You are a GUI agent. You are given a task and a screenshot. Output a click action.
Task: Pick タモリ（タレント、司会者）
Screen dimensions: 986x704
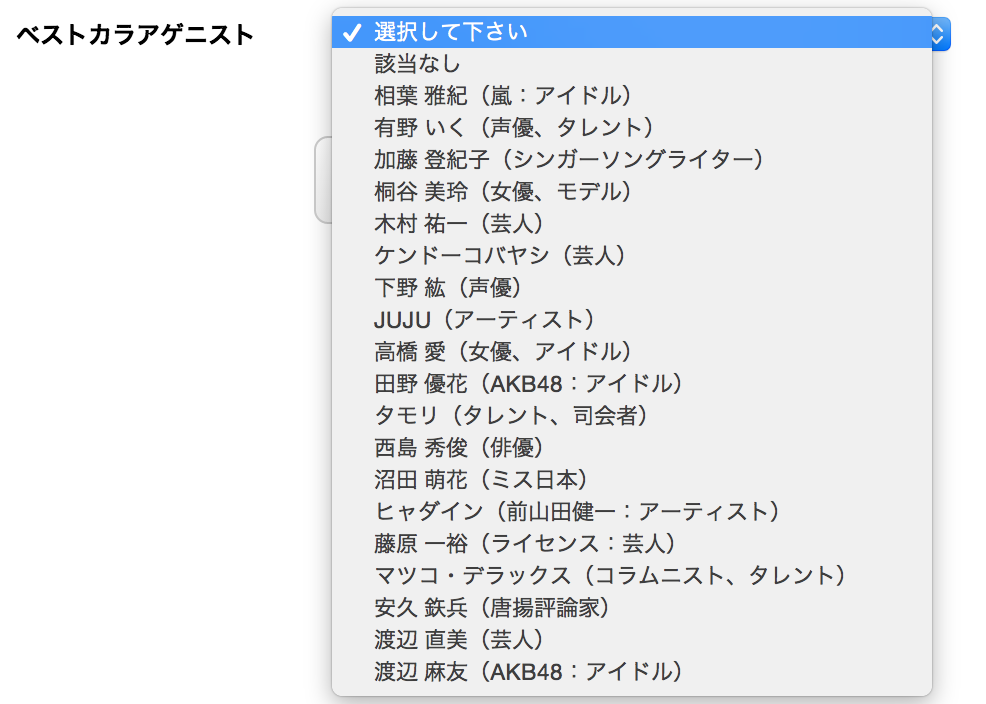pos(631,416)
